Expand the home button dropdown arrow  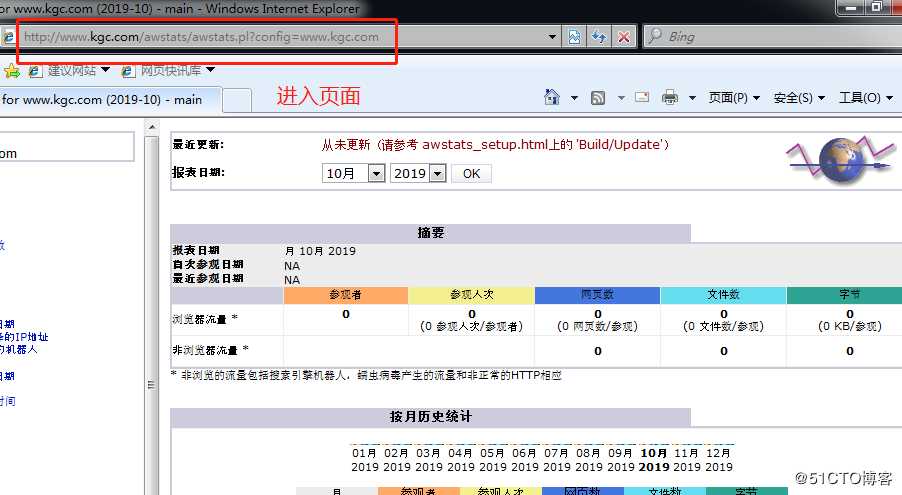(x=574, y=98)
